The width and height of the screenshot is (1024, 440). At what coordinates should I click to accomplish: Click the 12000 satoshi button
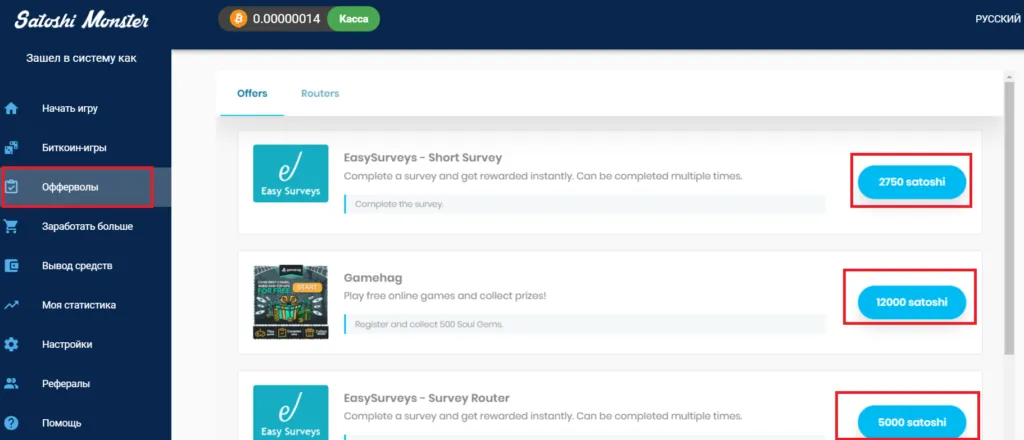click(x=912, y=302)
